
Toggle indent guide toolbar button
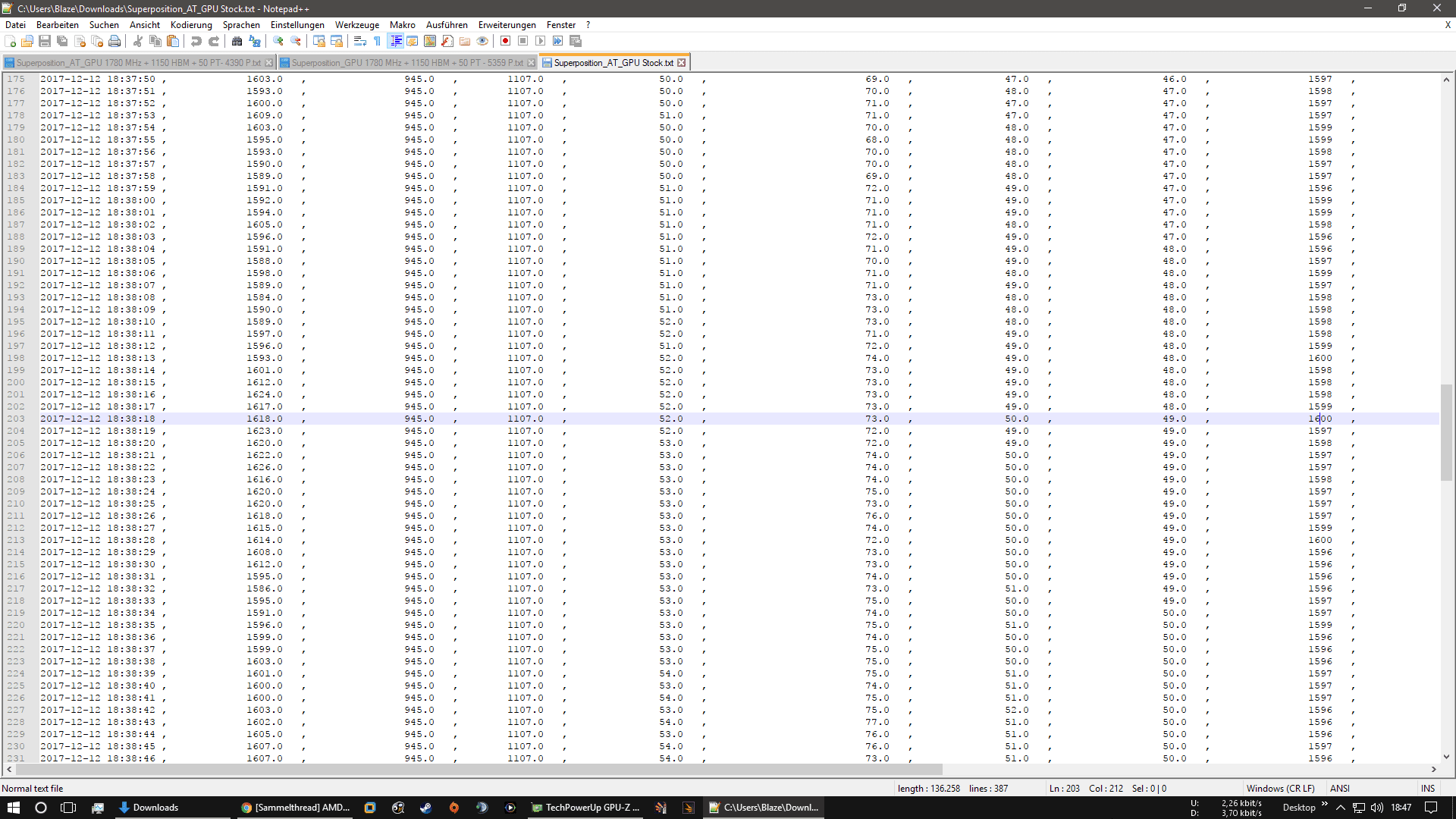pos(395,42)
